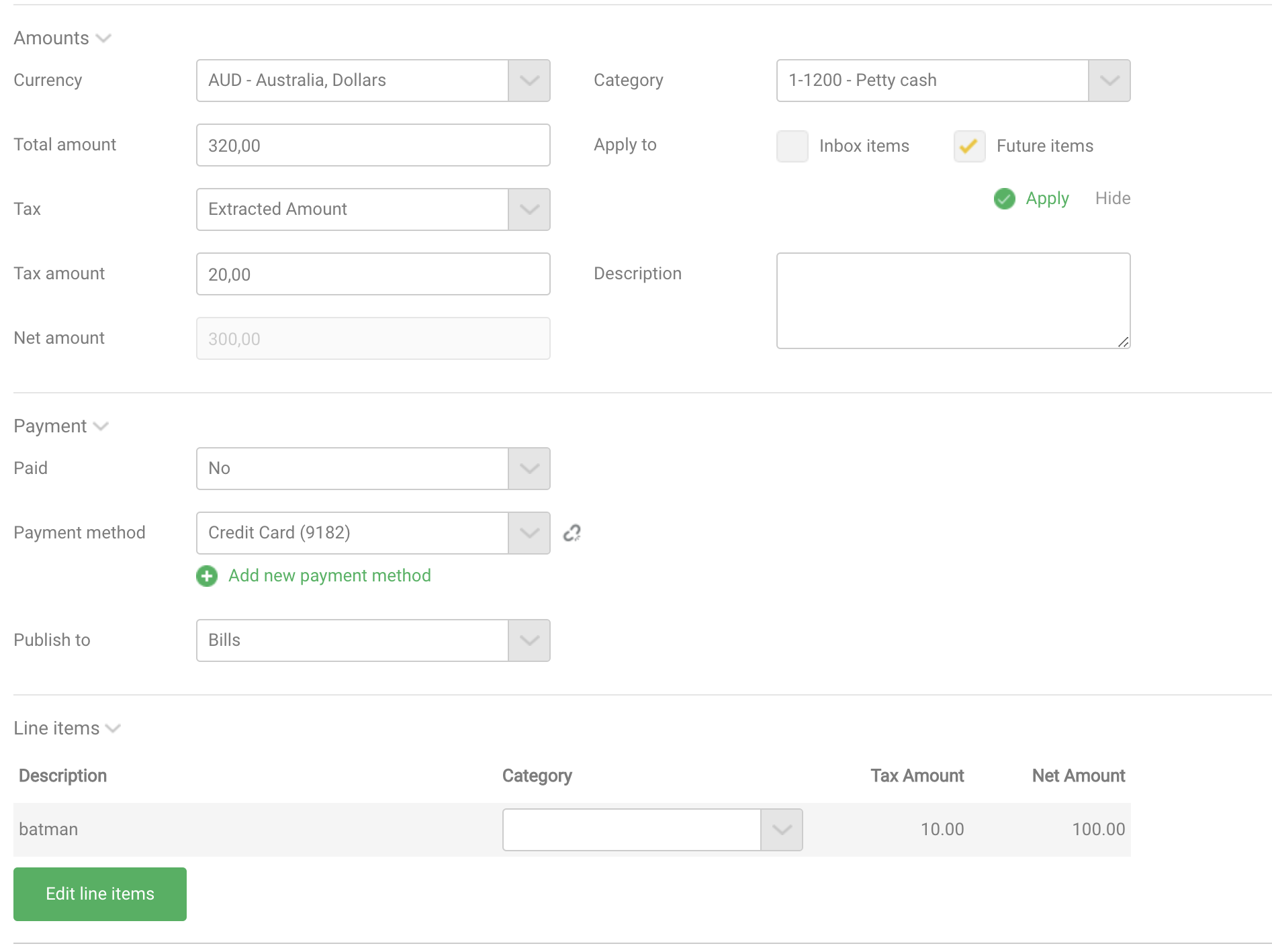Open the Tax dropdown showing Extracted Amount
The image size is (1272, 952).
(x=529, y=209)
